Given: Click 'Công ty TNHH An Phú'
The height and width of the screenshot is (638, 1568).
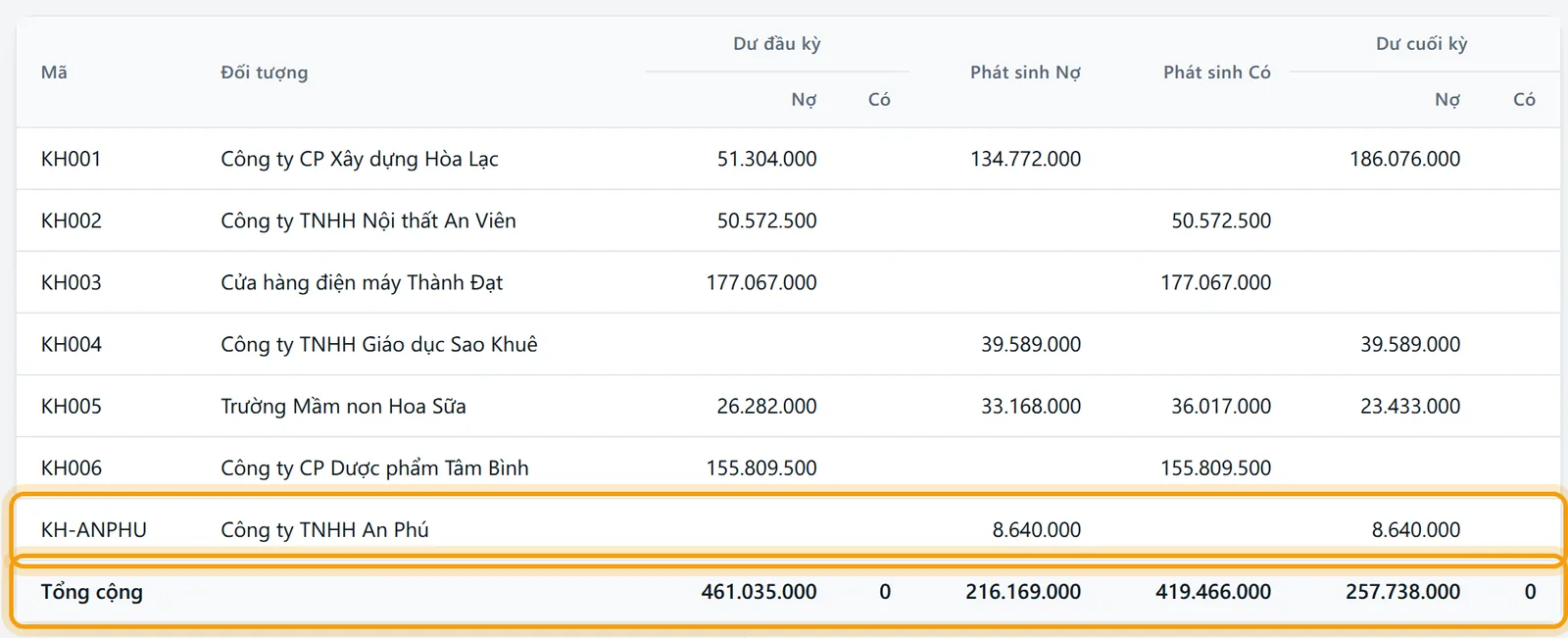Looking at the screenshot, I should point(324,529).
